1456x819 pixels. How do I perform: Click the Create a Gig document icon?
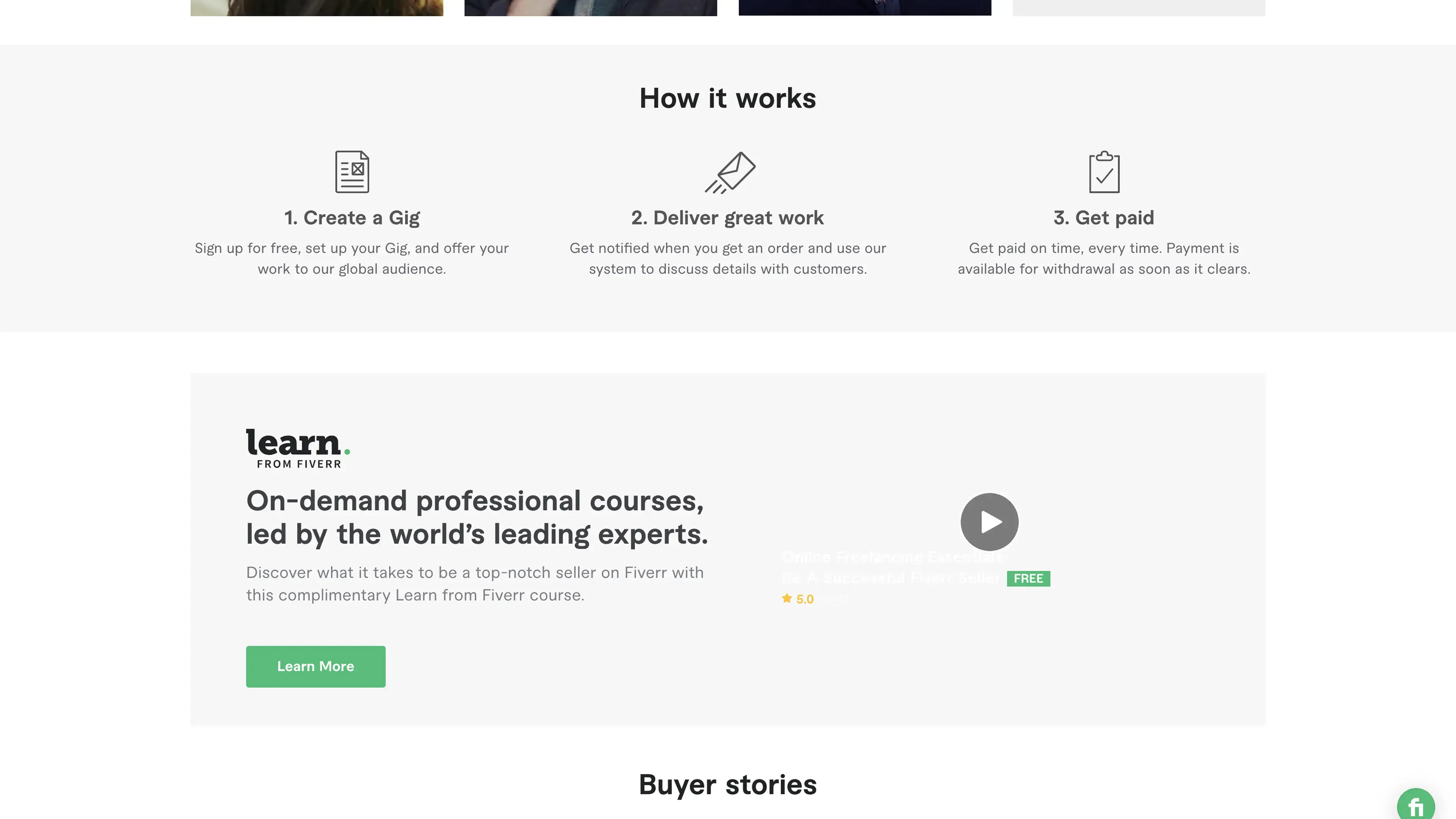pyautogui.click(x=352, y=172)
